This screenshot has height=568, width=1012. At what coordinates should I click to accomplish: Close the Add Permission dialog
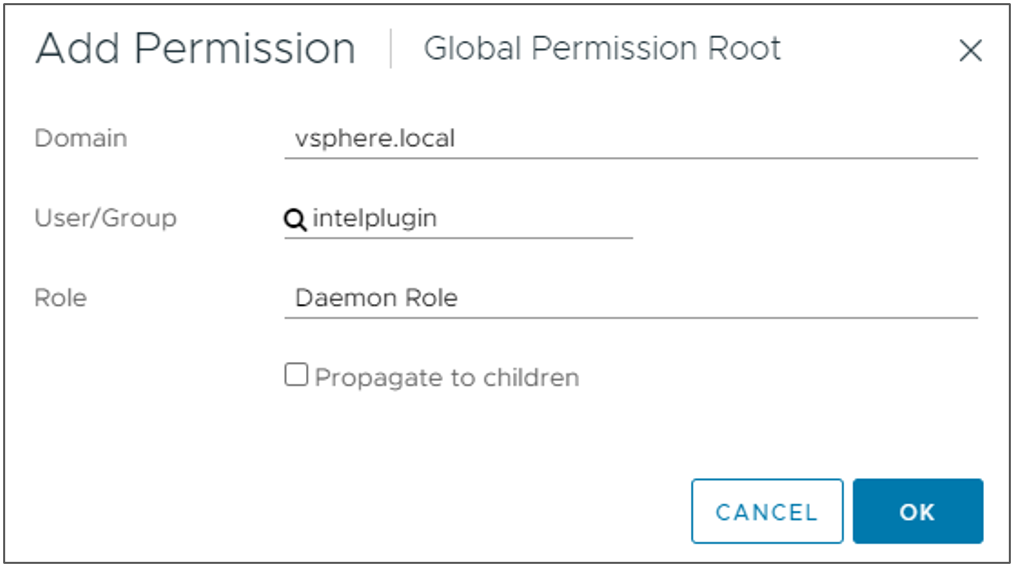pyautogui.click(x=970, y=51)
